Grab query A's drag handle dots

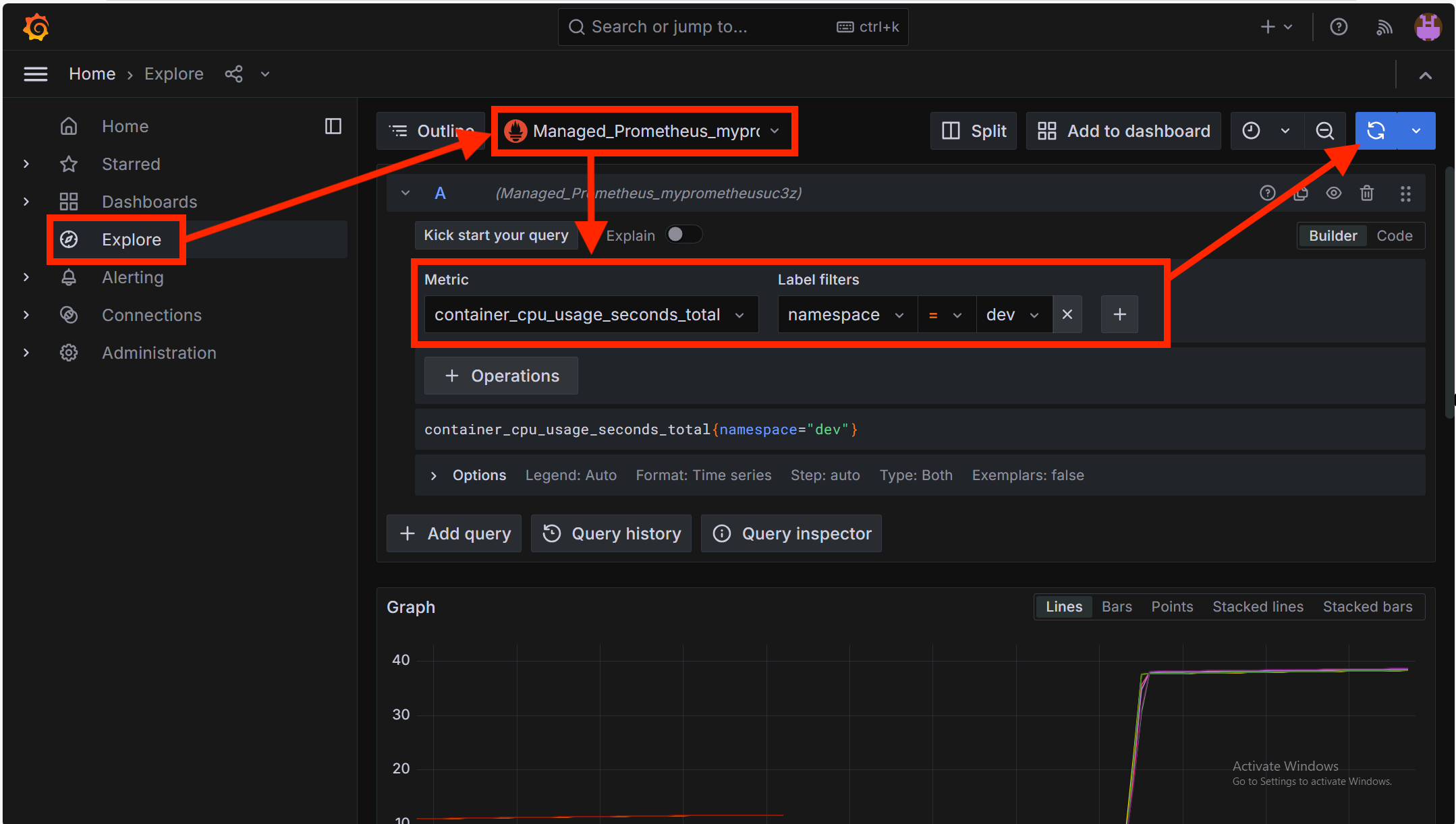point(1405,194)
